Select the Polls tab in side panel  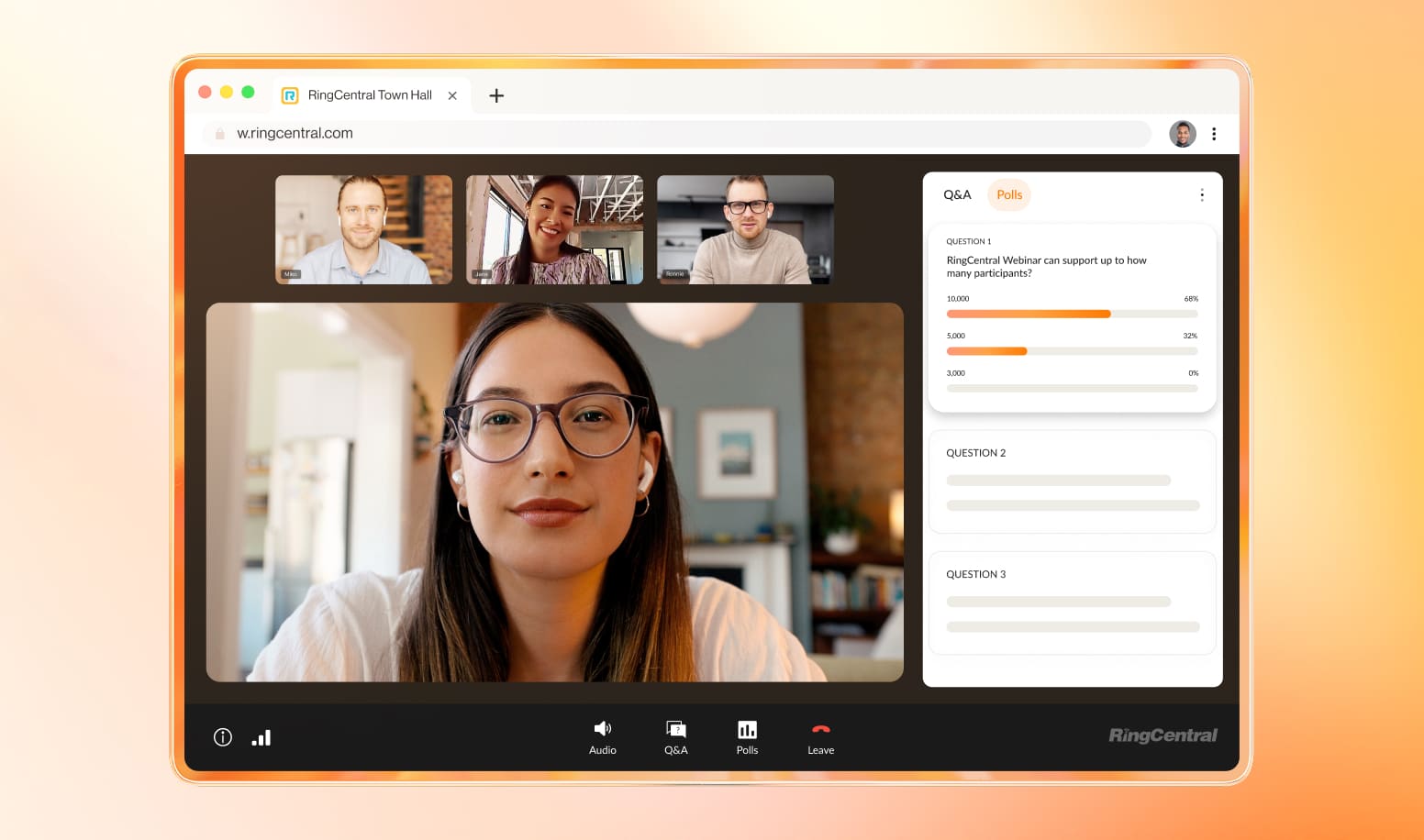(1008, 194)
